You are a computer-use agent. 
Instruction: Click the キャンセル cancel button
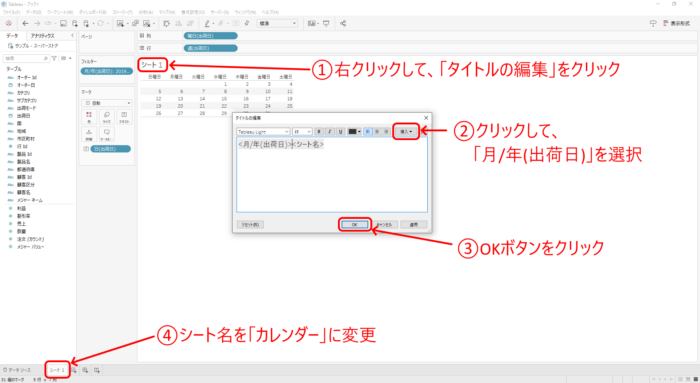click(x=384, y=225)
